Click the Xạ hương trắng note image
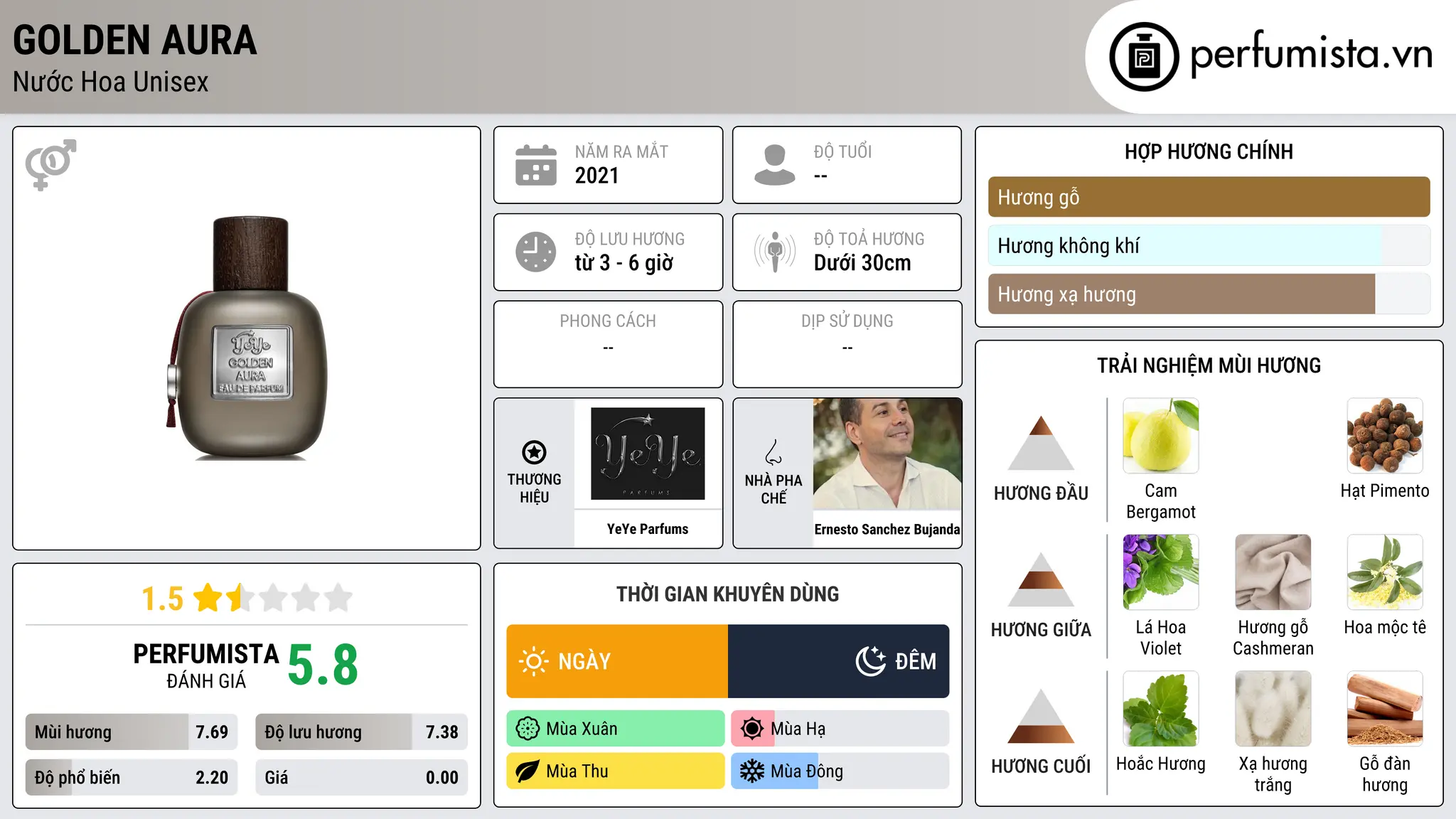 (x=1273, y=709)
